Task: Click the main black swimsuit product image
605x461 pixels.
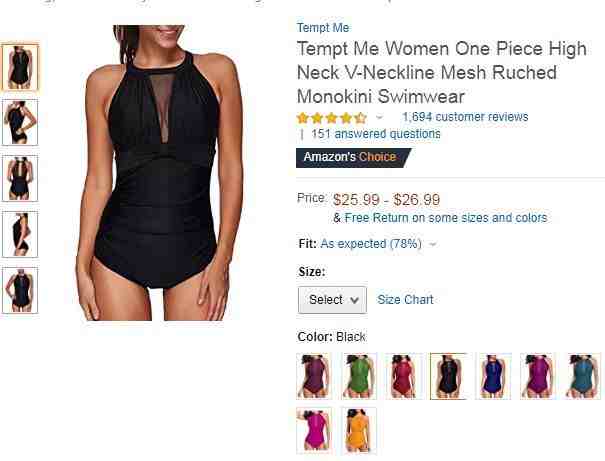Action: coord(158,173)
